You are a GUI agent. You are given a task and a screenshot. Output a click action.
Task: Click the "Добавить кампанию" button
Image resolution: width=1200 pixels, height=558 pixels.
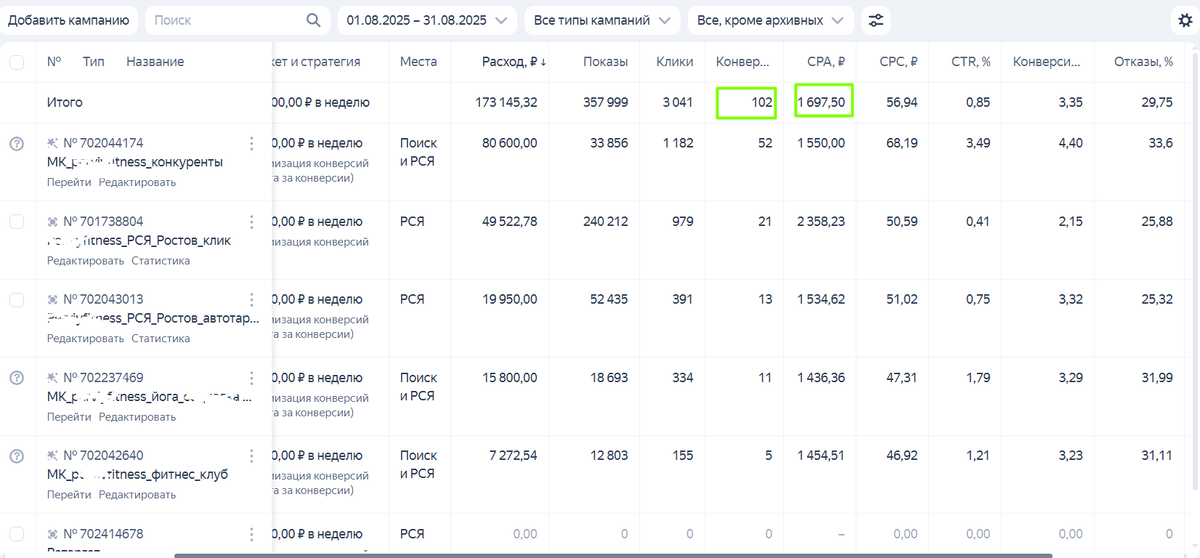[x=69, y=20]
